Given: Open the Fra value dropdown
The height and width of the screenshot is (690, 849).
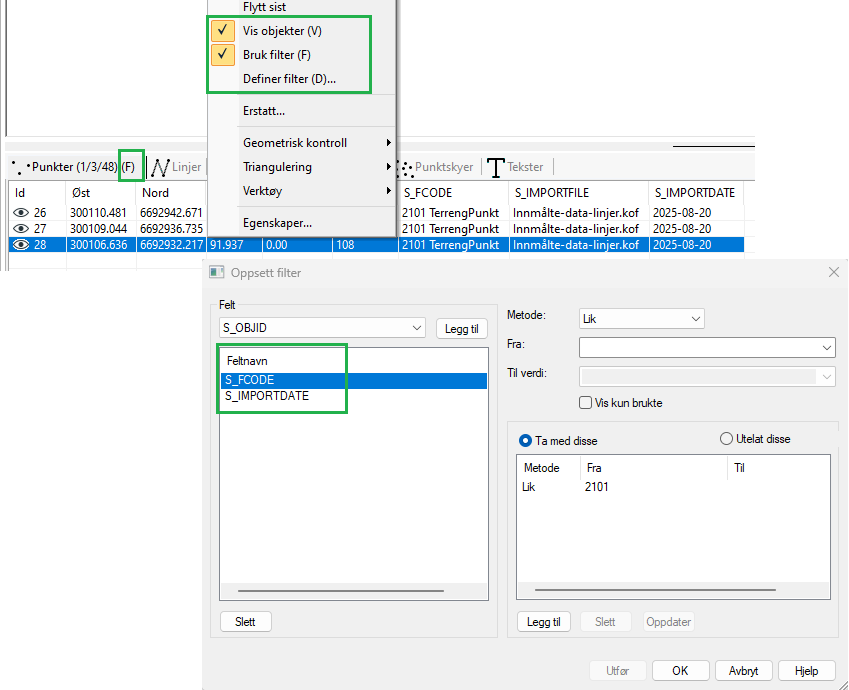Looking at the screenshot, I should pyautogui.click(x=826, y=347).
